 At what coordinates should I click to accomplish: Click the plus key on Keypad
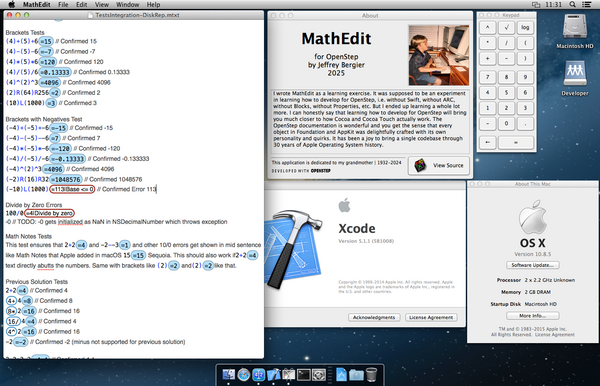point(488,59)
